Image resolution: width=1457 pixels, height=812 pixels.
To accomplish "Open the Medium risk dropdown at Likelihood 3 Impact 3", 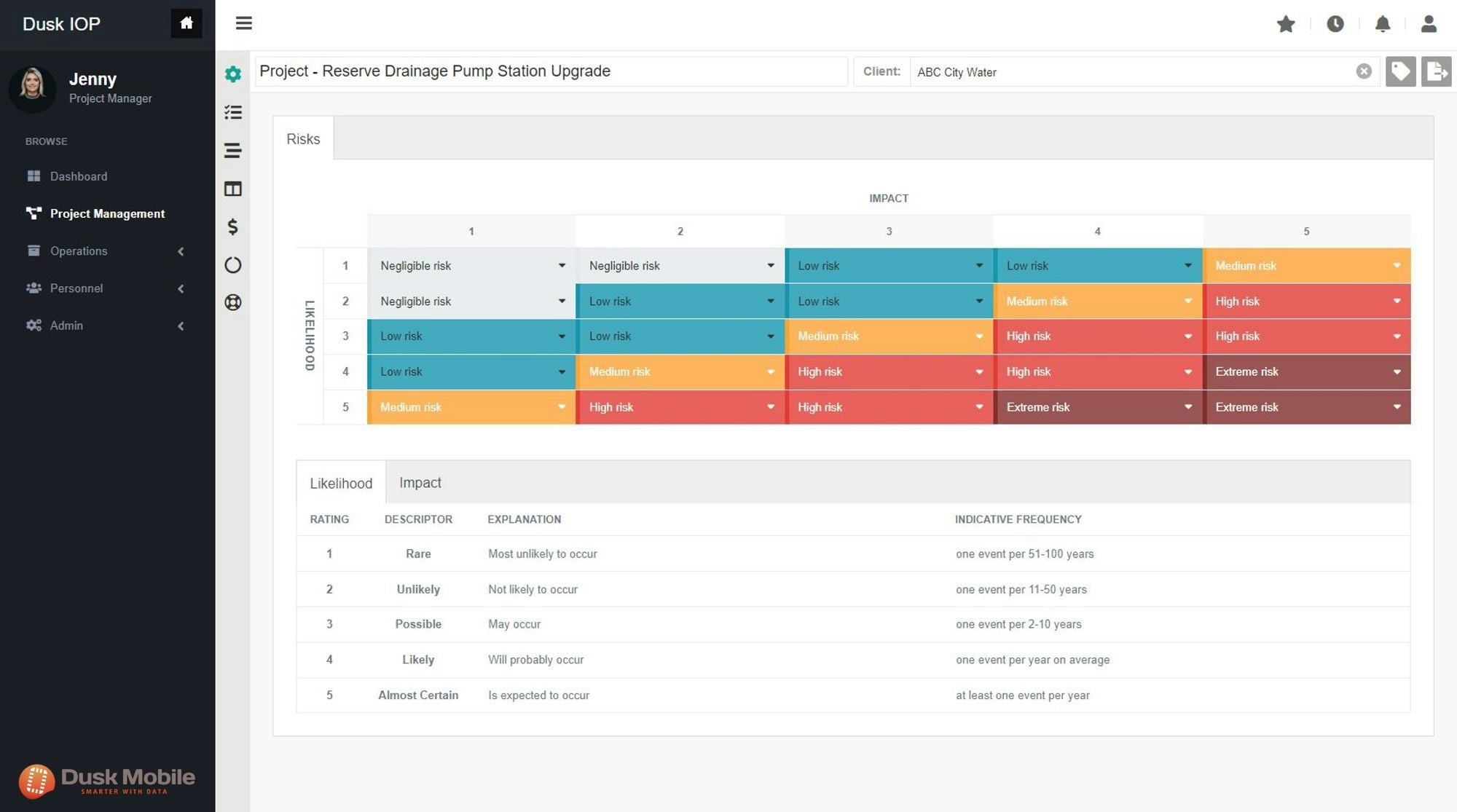I will 978,336.
